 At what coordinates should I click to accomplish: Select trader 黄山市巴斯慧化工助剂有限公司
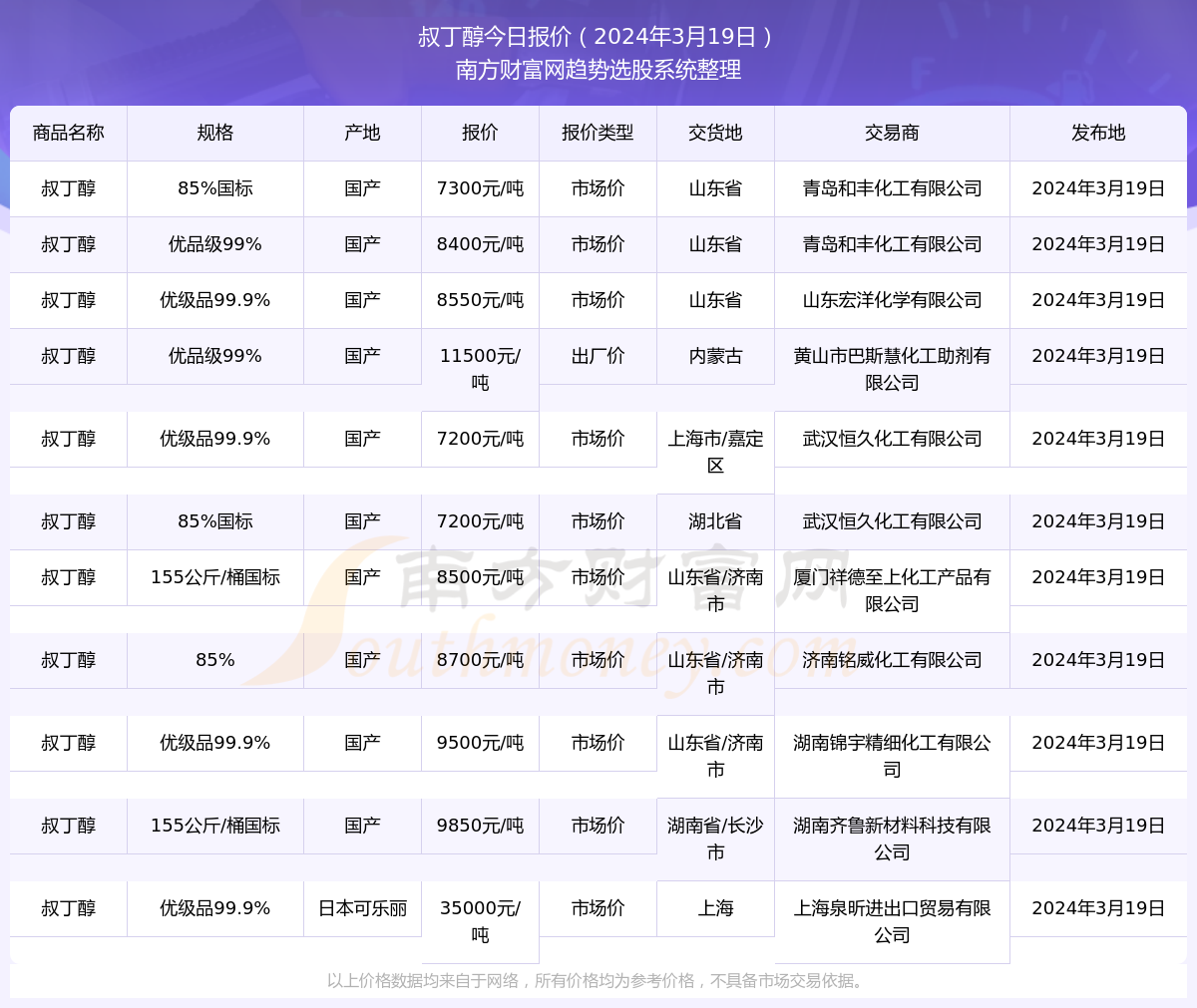click(x=892, y=369)
